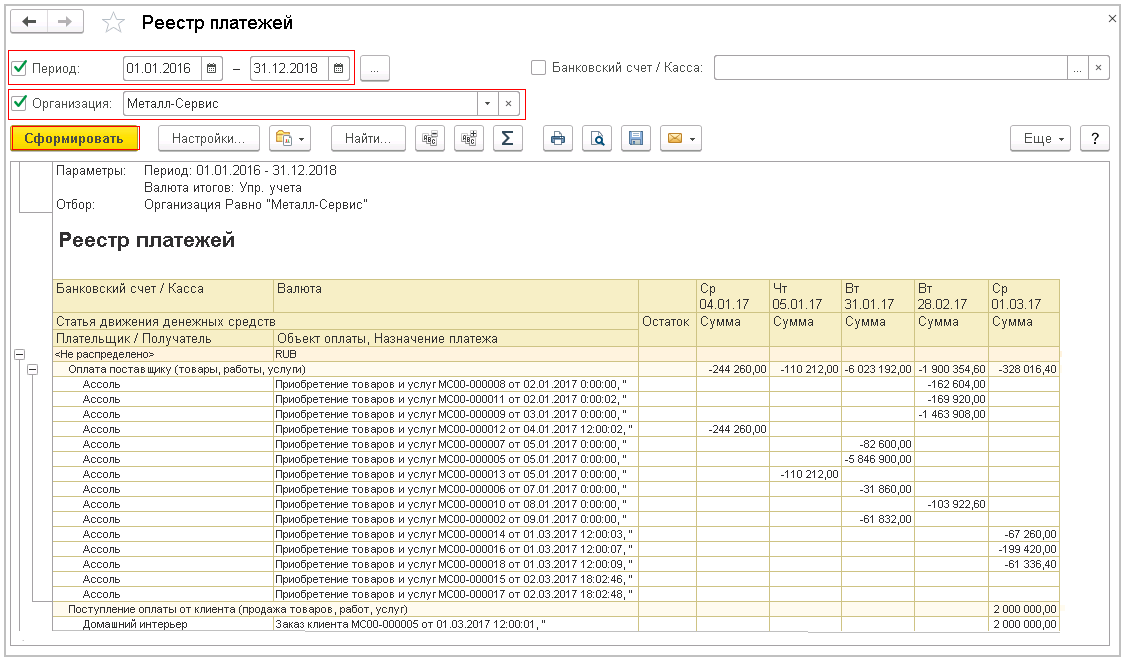Collapse the <Не распределено> group

(19, 354)
